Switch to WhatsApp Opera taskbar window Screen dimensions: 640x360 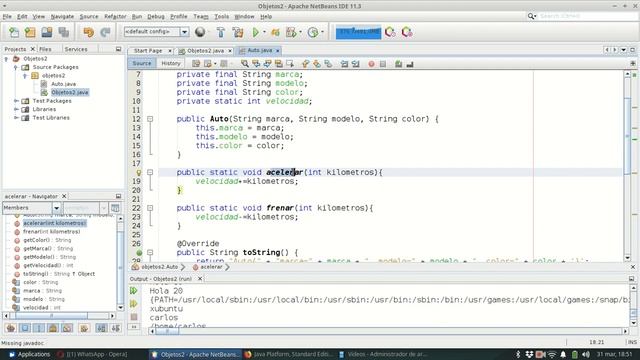tap(92, 354)
